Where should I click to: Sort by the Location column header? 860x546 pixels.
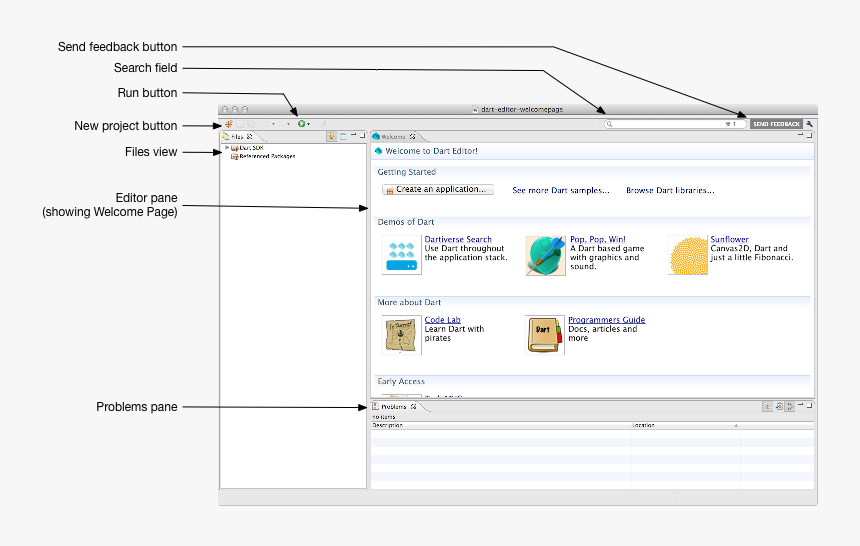686,425
